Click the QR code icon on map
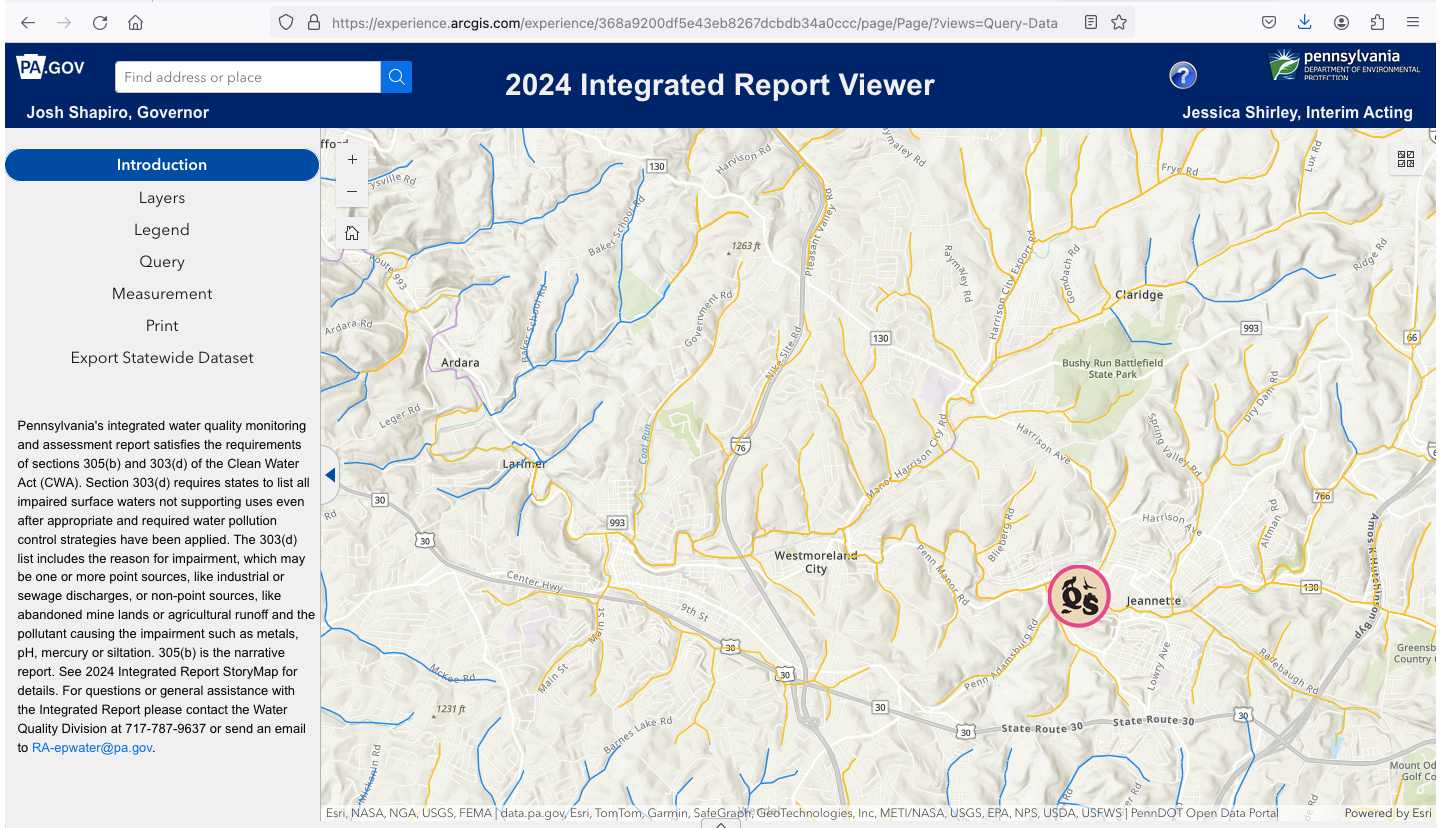This screenshot has height=828, width=1440. coord(1406,159)
